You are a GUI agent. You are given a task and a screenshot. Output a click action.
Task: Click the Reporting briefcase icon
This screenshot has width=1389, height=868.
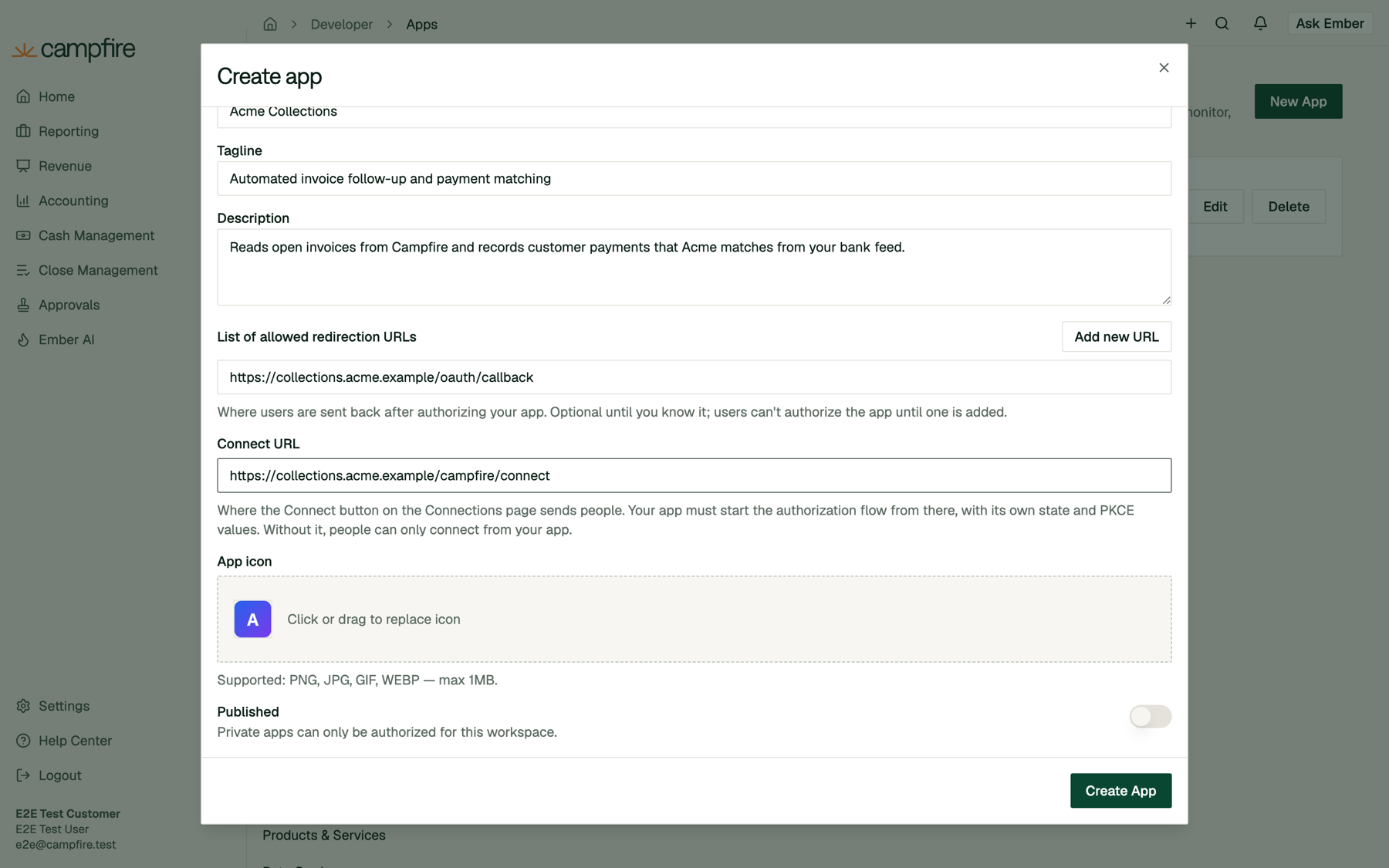click(x=23, y=131)
